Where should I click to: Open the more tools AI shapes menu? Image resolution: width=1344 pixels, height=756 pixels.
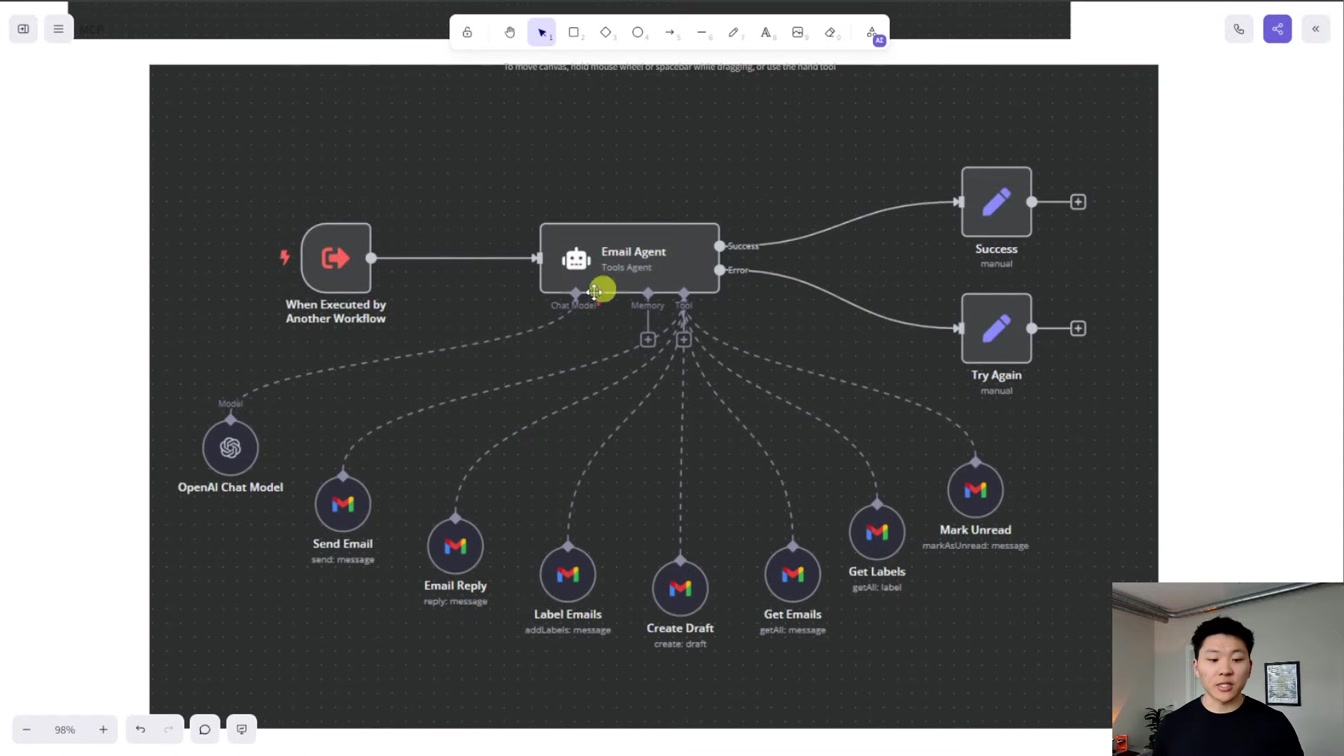(873, 33)
